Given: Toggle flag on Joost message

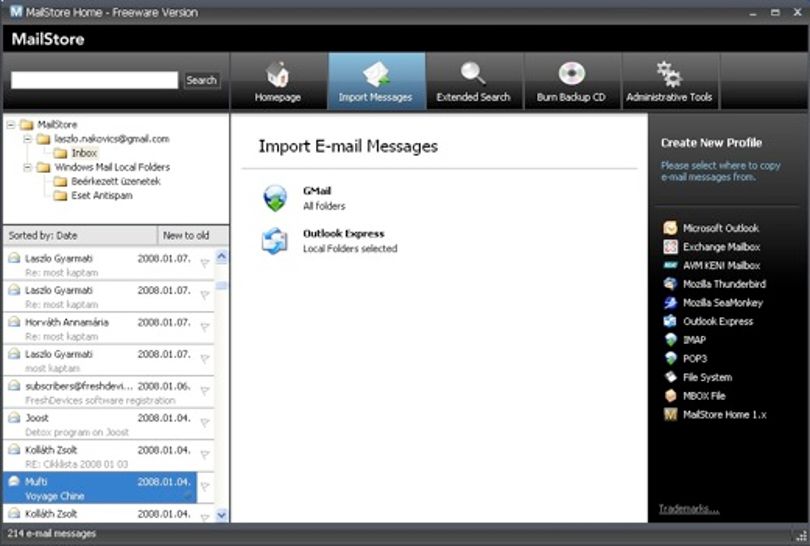Looking at the screenshot, I should pos(205,423).
